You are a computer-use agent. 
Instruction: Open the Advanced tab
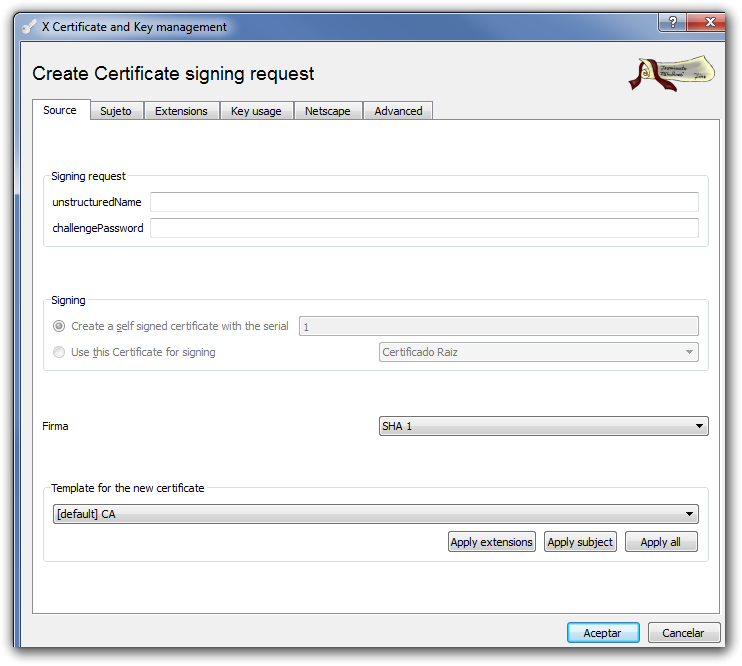point(398,111)
